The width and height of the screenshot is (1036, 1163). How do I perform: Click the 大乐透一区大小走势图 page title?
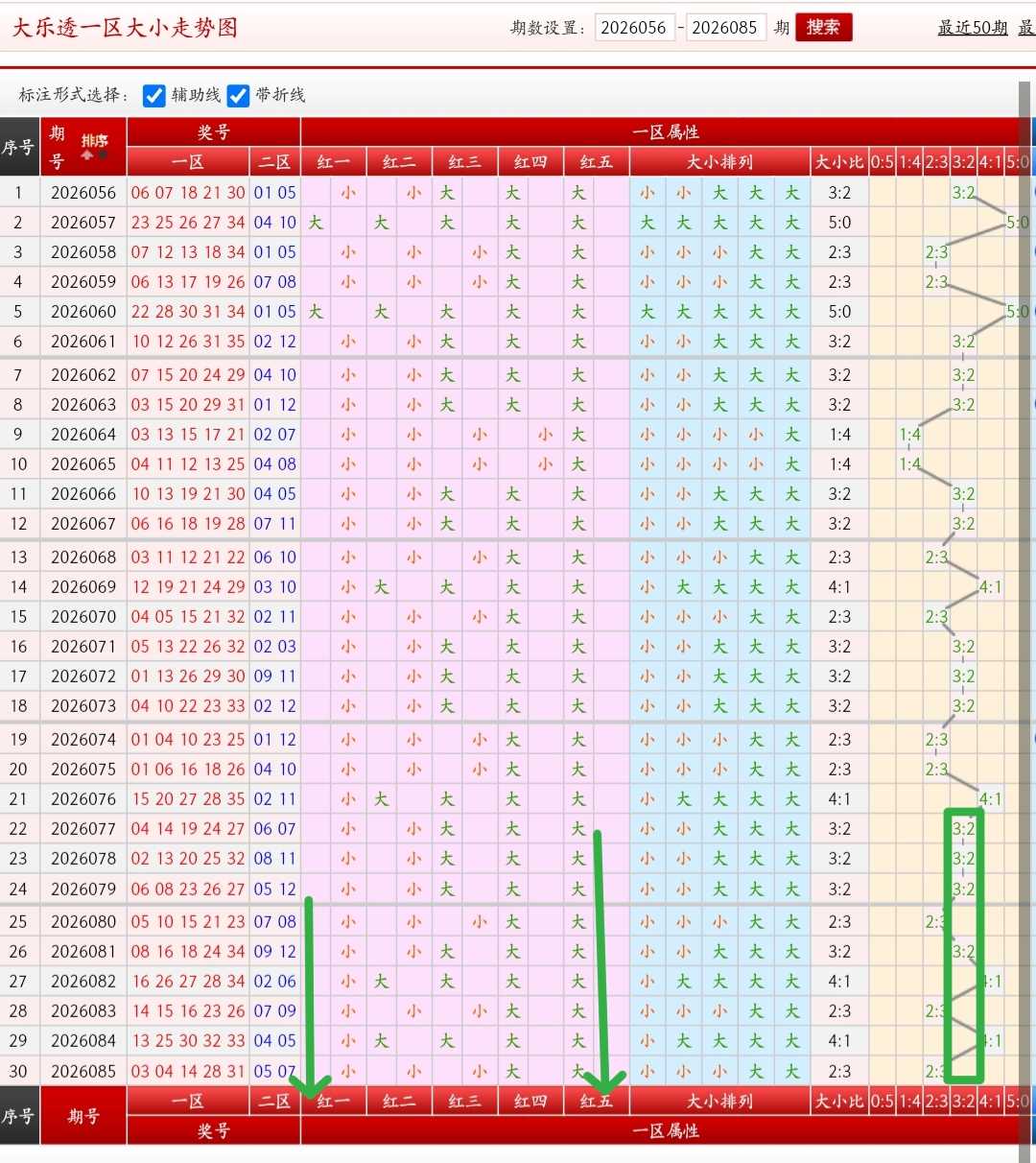125,27
